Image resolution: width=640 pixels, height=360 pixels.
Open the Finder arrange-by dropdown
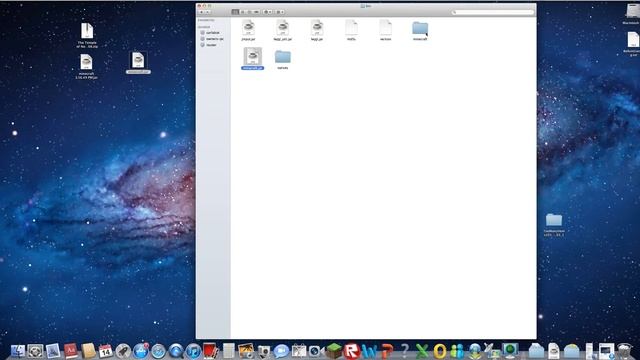pyautogui.click(x=280, y=12)
